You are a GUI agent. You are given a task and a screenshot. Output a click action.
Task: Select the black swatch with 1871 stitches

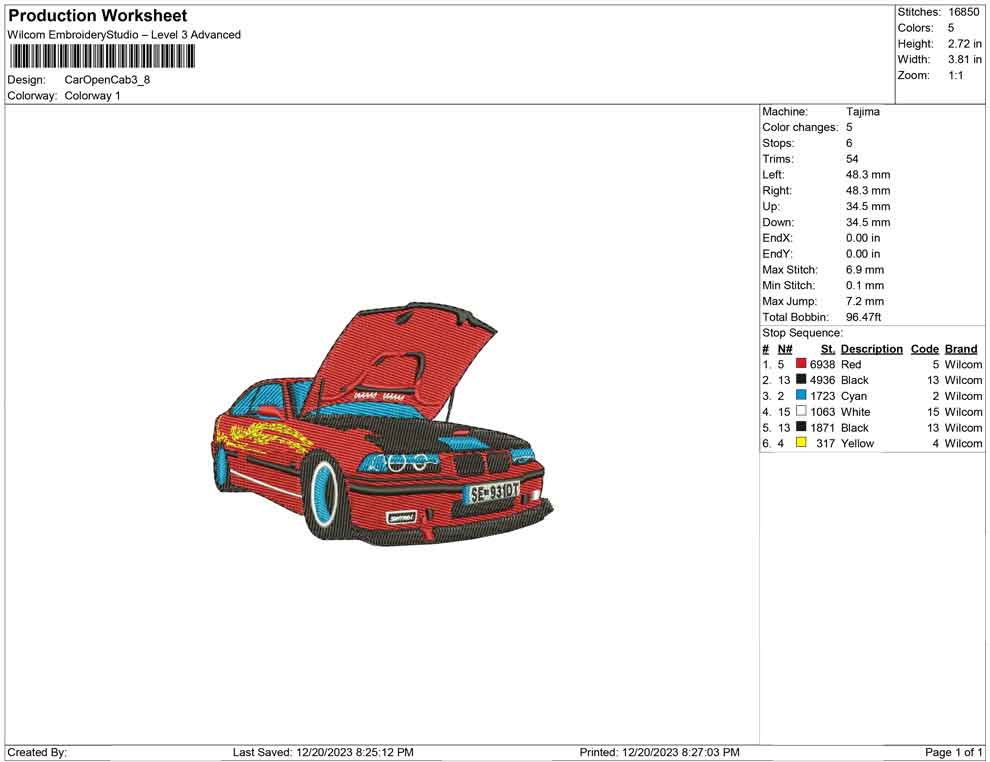click(x=801, y=428)
